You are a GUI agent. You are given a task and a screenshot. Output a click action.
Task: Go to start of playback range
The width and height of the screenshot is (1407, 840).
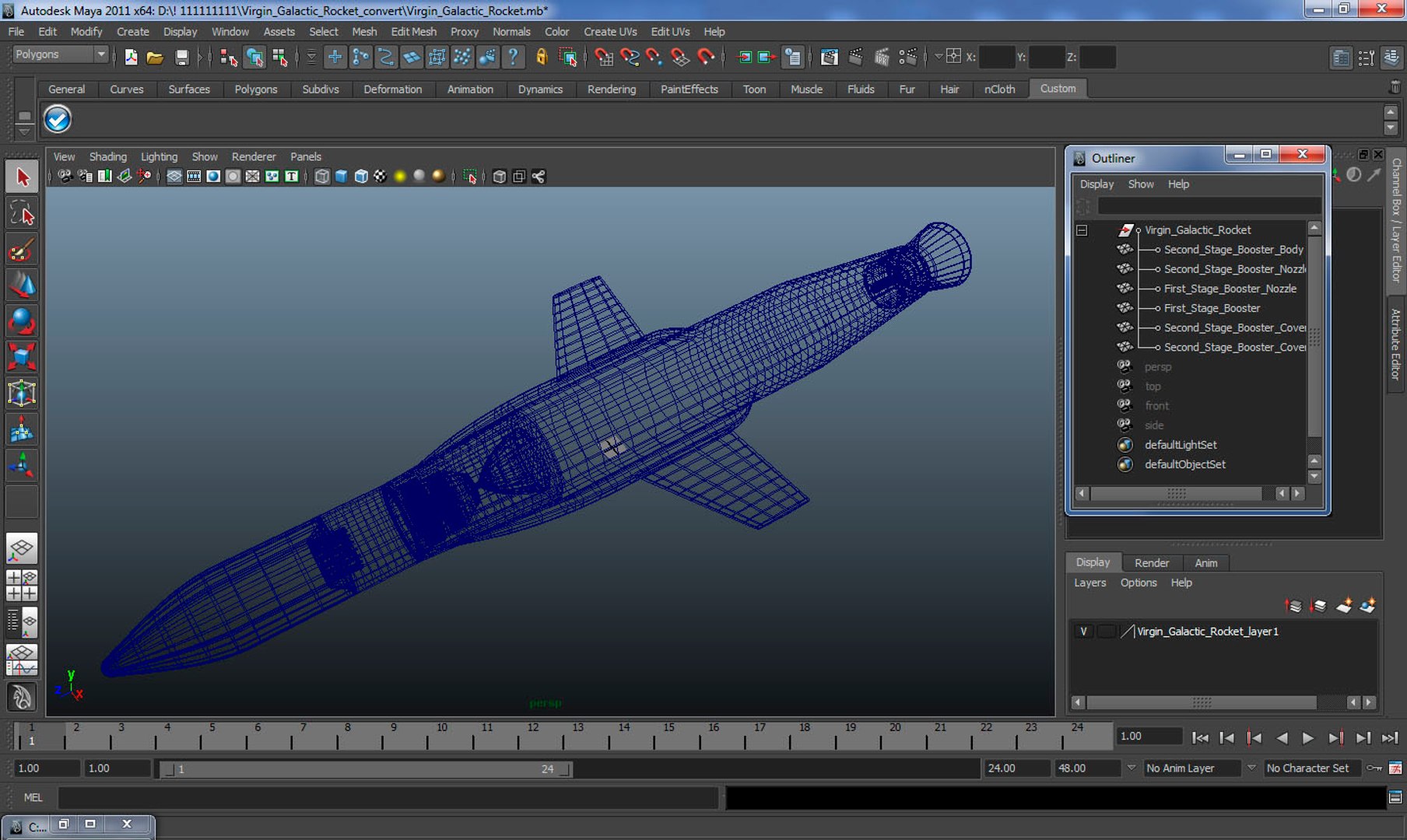pyautogui.click(x=1200, y=737)
